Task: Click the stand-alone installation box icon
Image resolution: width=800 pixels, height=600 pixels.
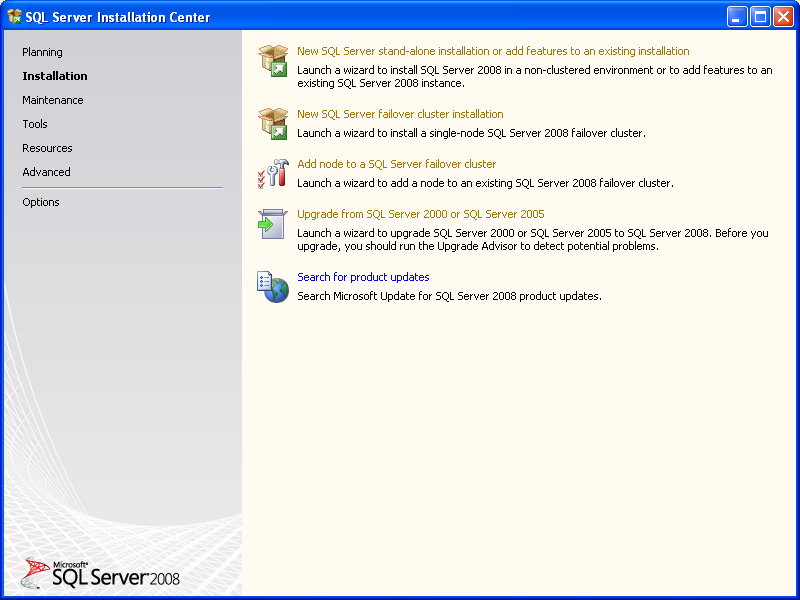Action: pos(273,61)
